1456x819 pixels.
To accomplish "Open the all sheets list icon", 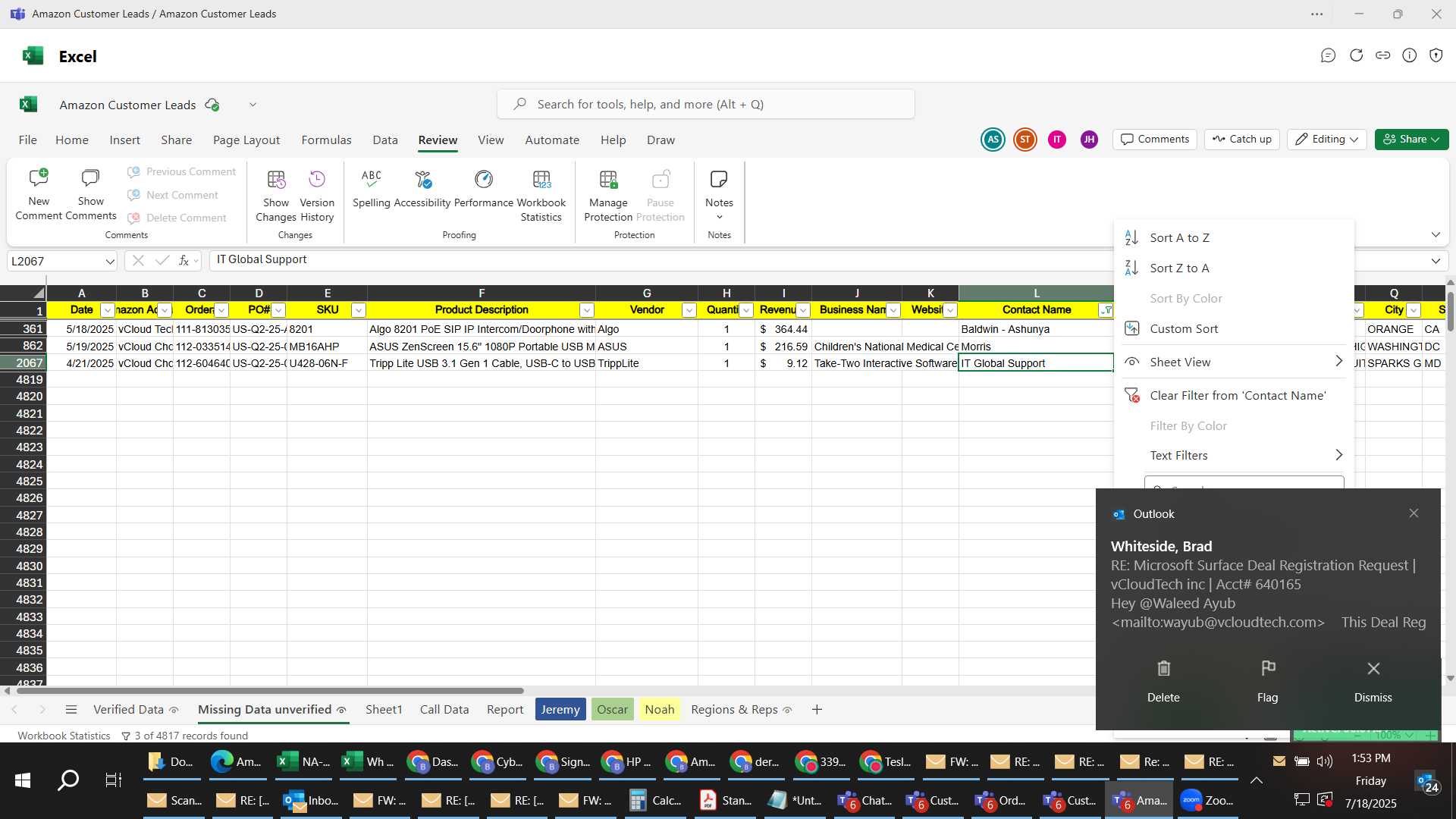I will pyautogui.click(x=71, y=710).
